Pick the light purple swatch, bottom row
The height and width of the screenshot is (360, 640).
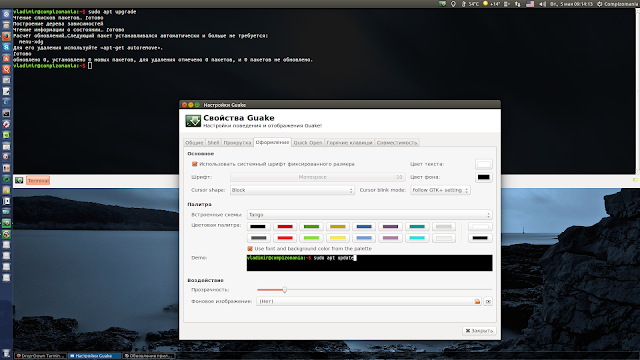click(x=391, y=238)
